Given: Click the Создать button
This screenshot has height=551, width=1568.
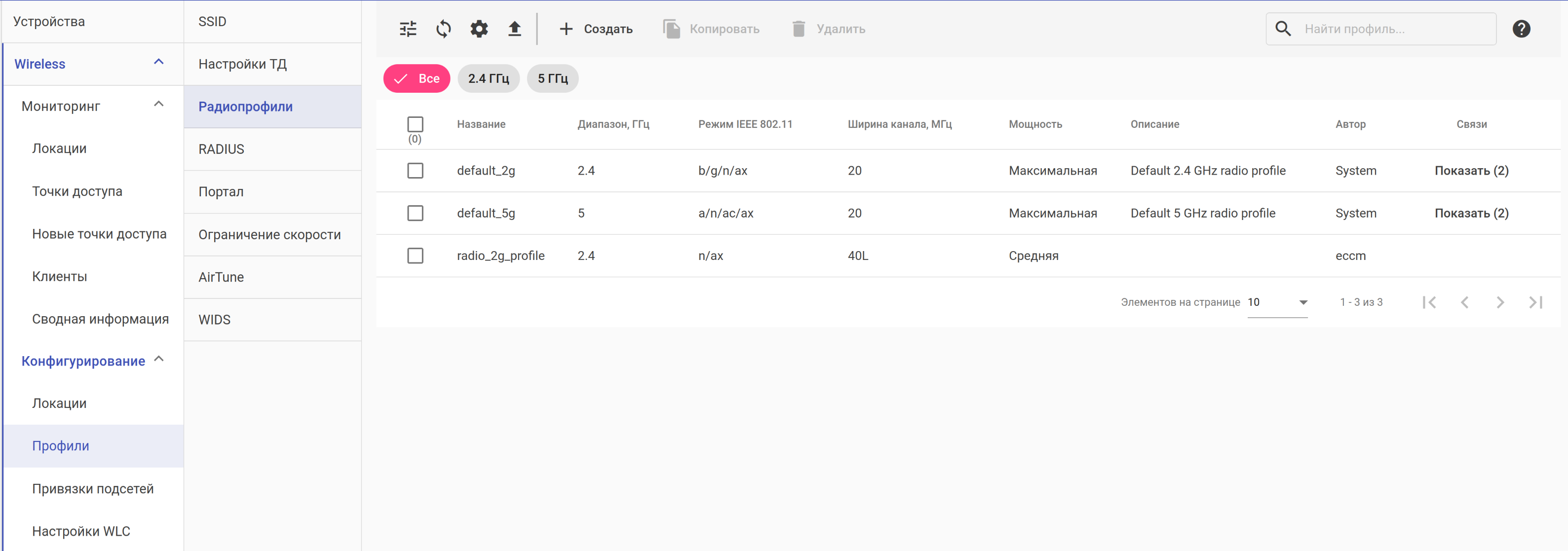Looking at the screenshot, I should tap(596, 29).
